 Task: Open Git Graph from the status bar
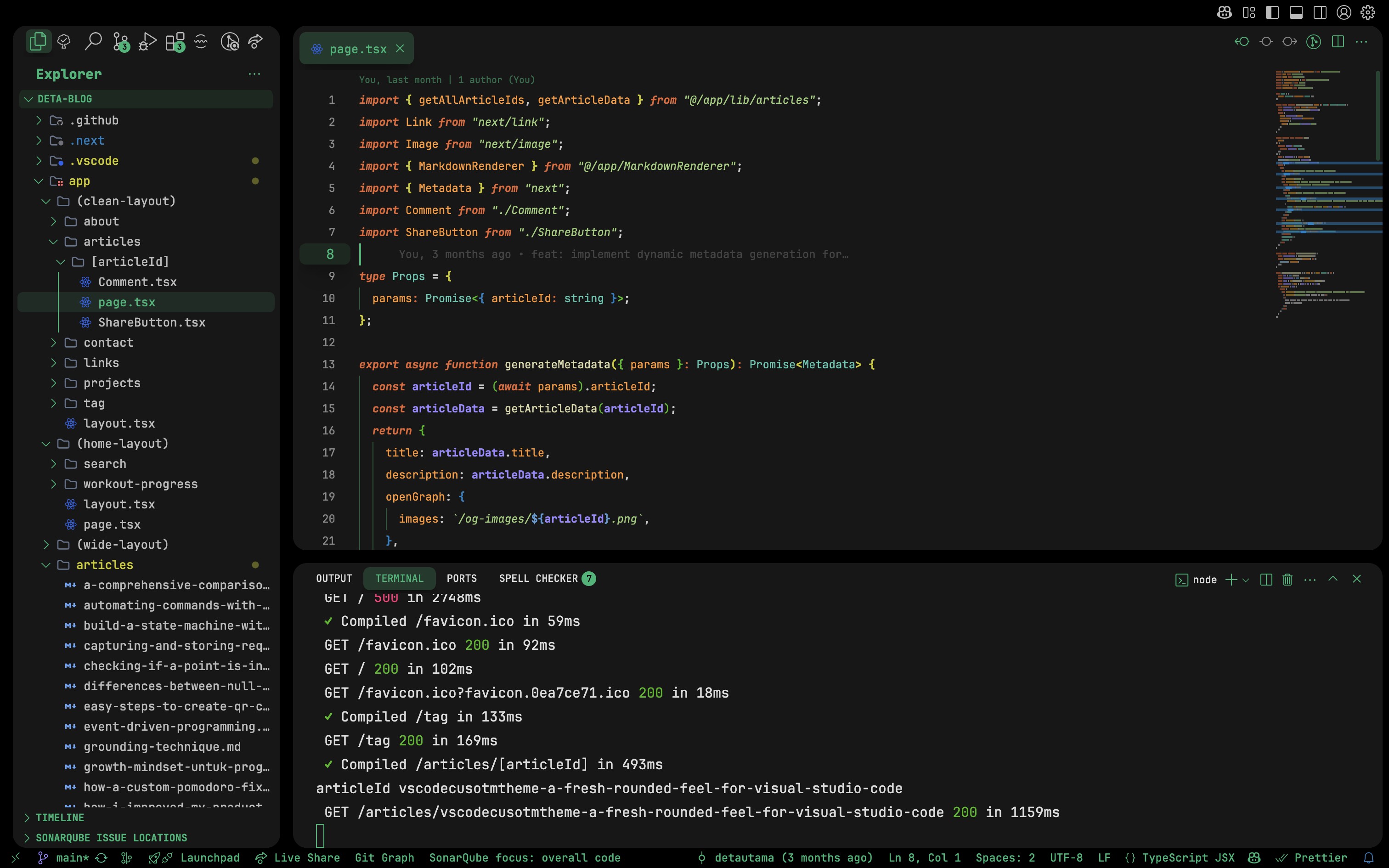coord(384,858)
